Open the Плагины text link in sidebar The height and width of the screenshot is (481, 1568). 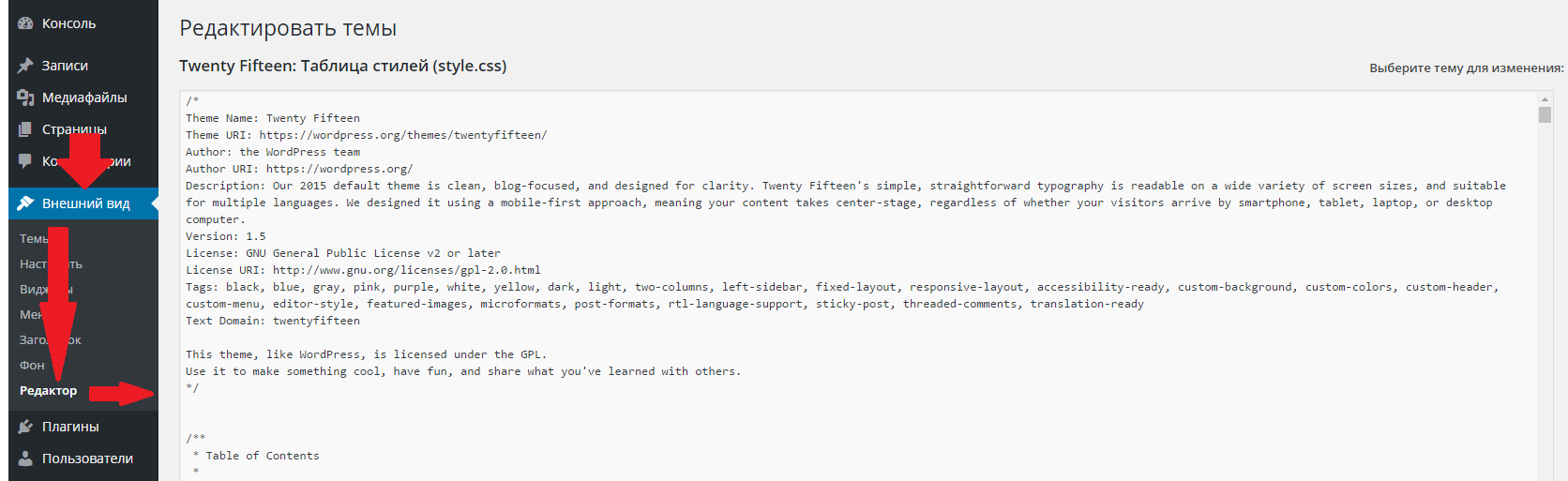[70, 427]
